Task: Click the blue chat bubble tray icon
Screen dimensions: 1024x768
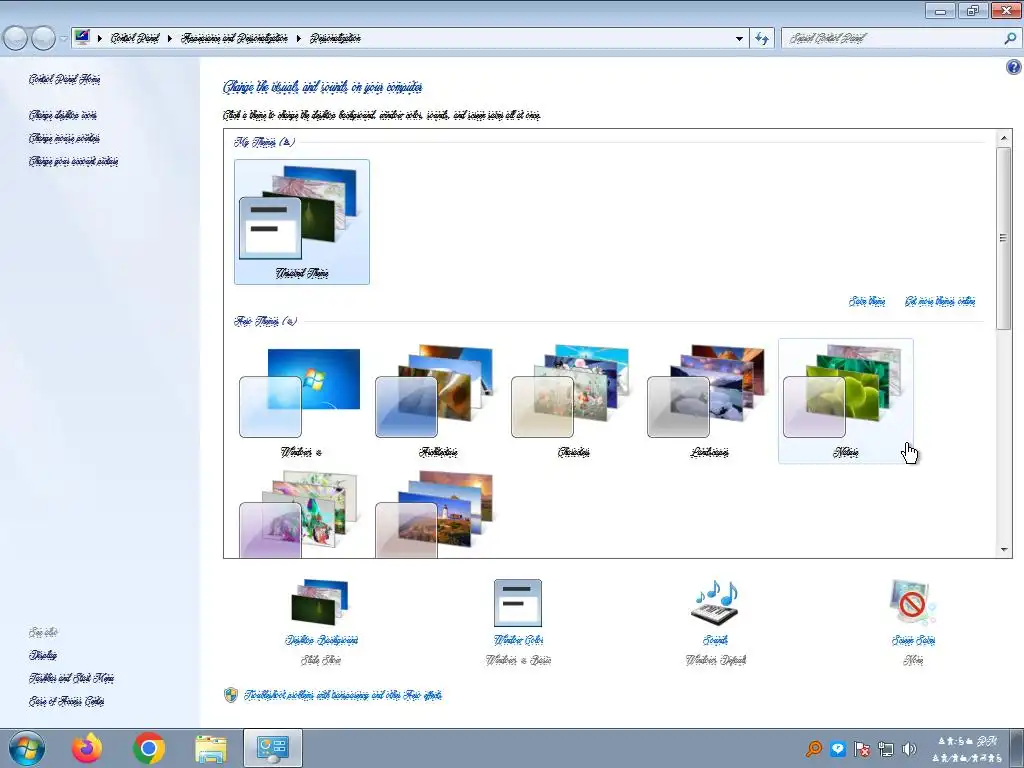Action: pos(837,748)
